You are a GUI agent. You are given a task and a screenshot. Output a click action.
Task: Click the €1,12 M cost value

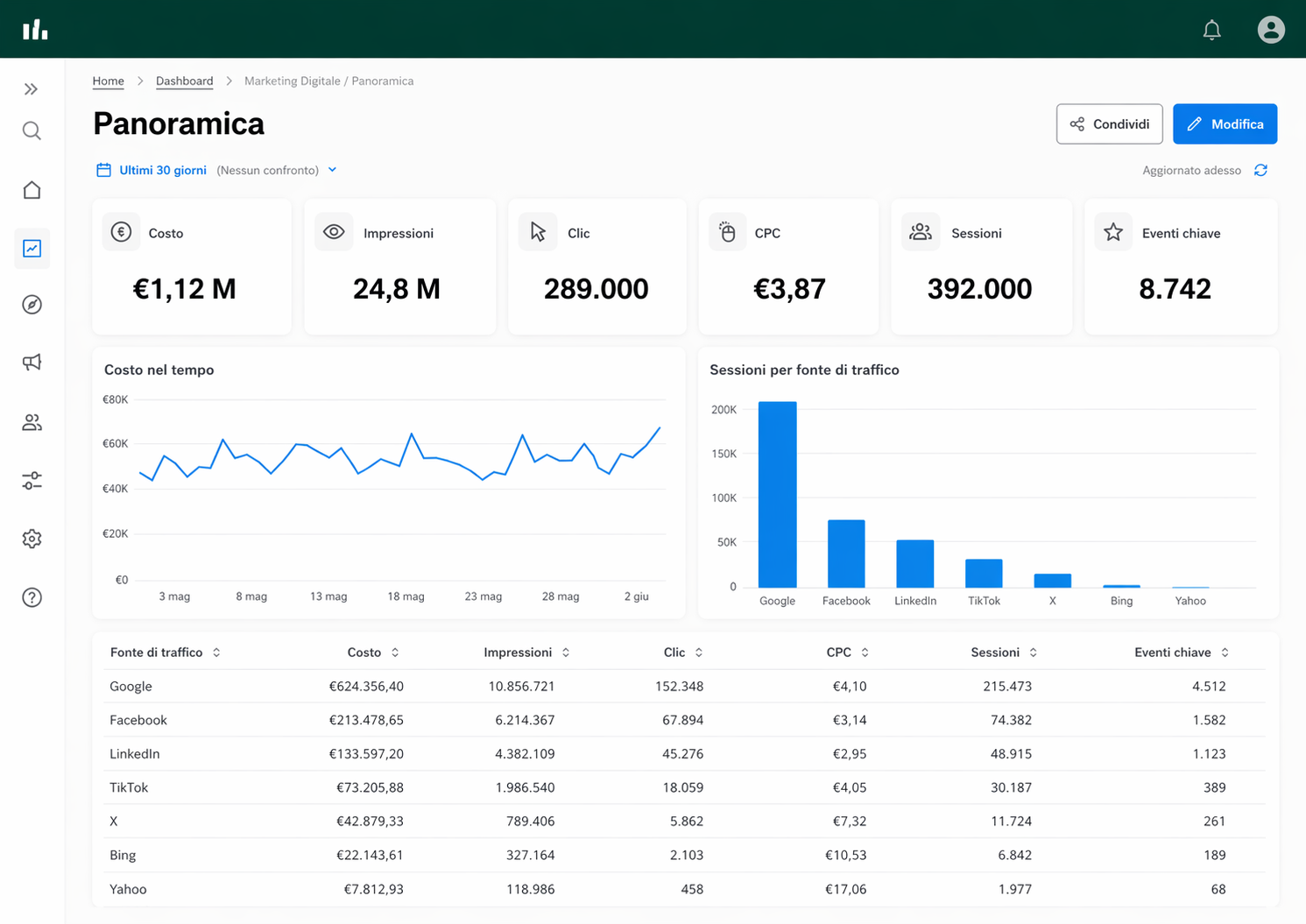pos(184,289)
